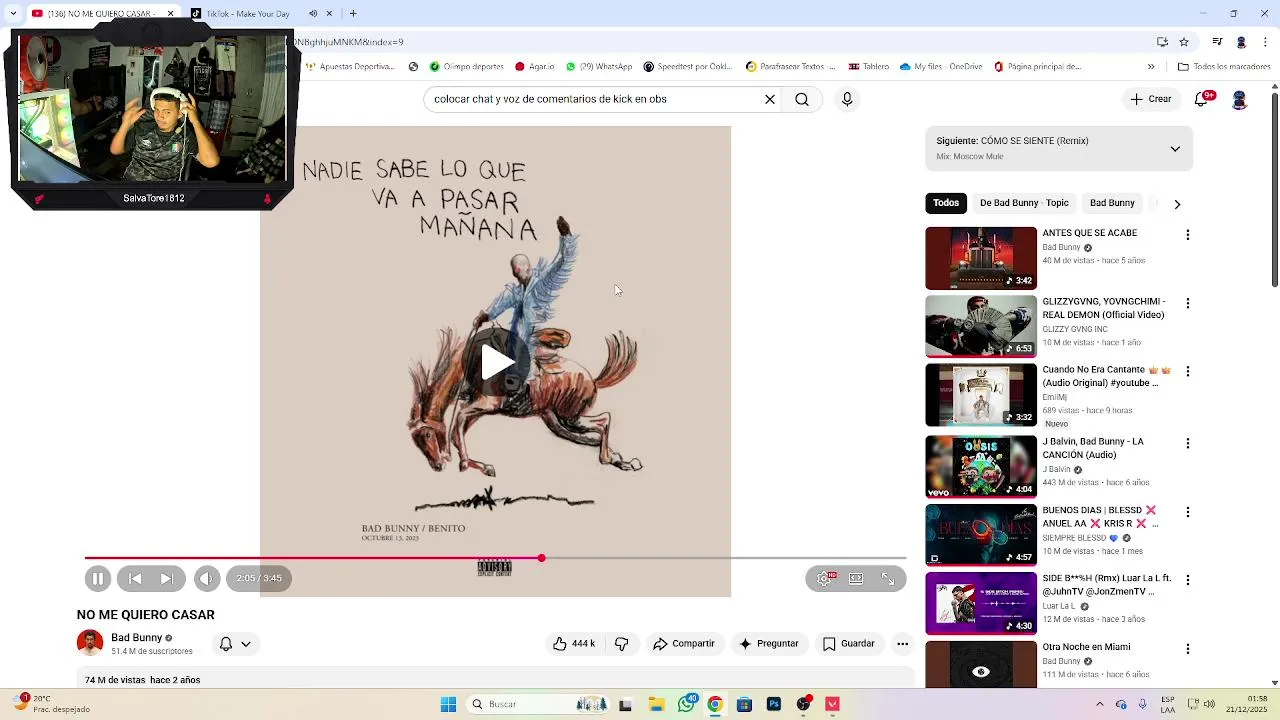Open the My files - OneDrive bookmark
This screenshot has height=720, width=1280.
pyautogui.click(x=941, y=67)
